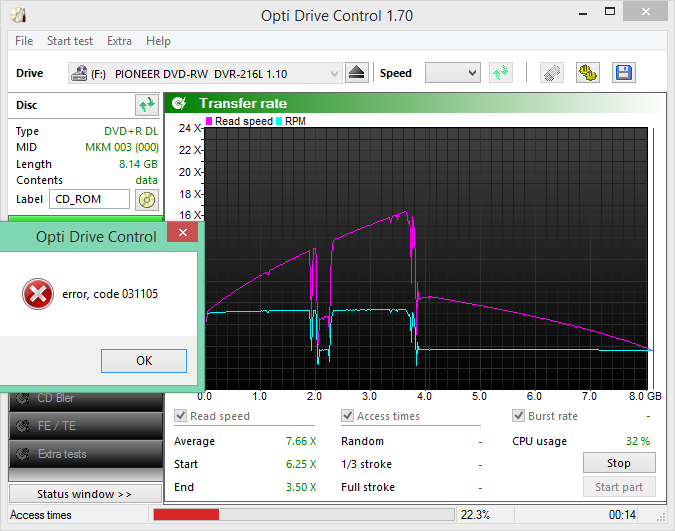
Task: Click the Start part button
Action: [619, 487]
